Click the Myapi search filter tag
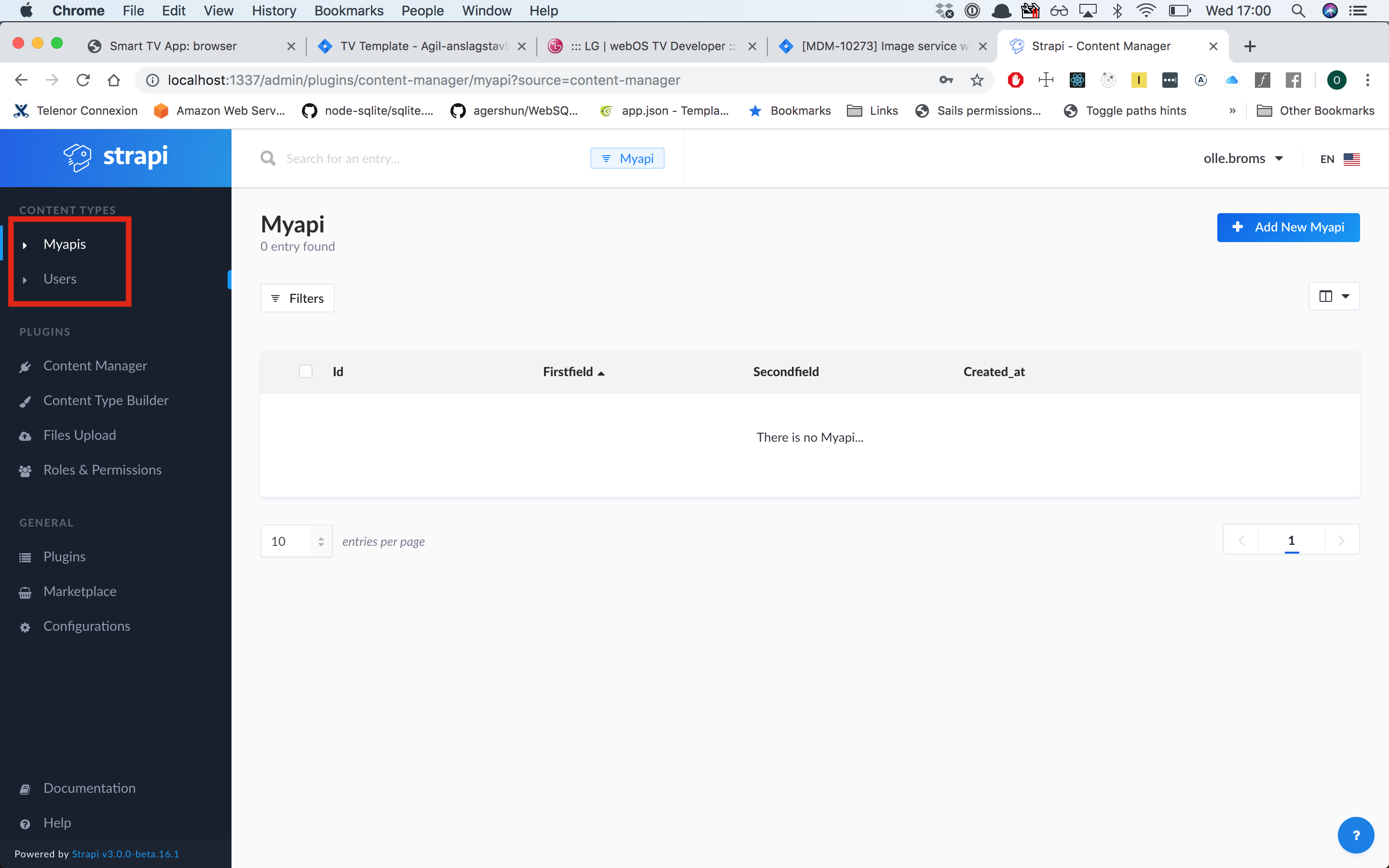This screenshot has height=868, width=1389. coord(627,159)
